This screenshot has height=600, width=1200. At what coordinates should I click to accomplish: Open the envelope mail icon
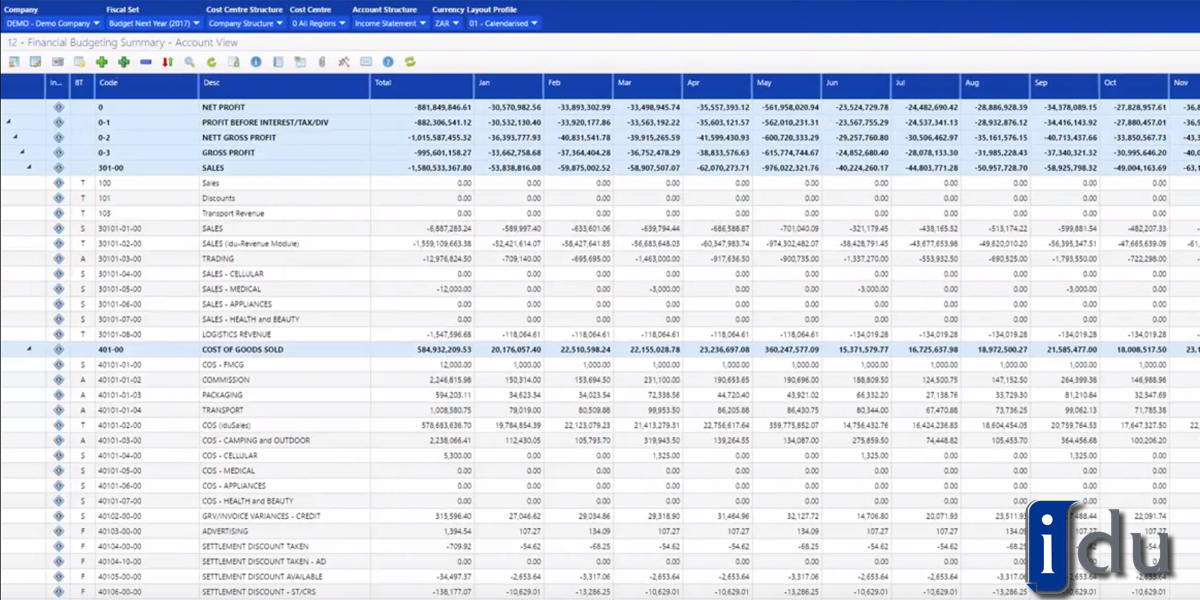(x=366, y=61)
